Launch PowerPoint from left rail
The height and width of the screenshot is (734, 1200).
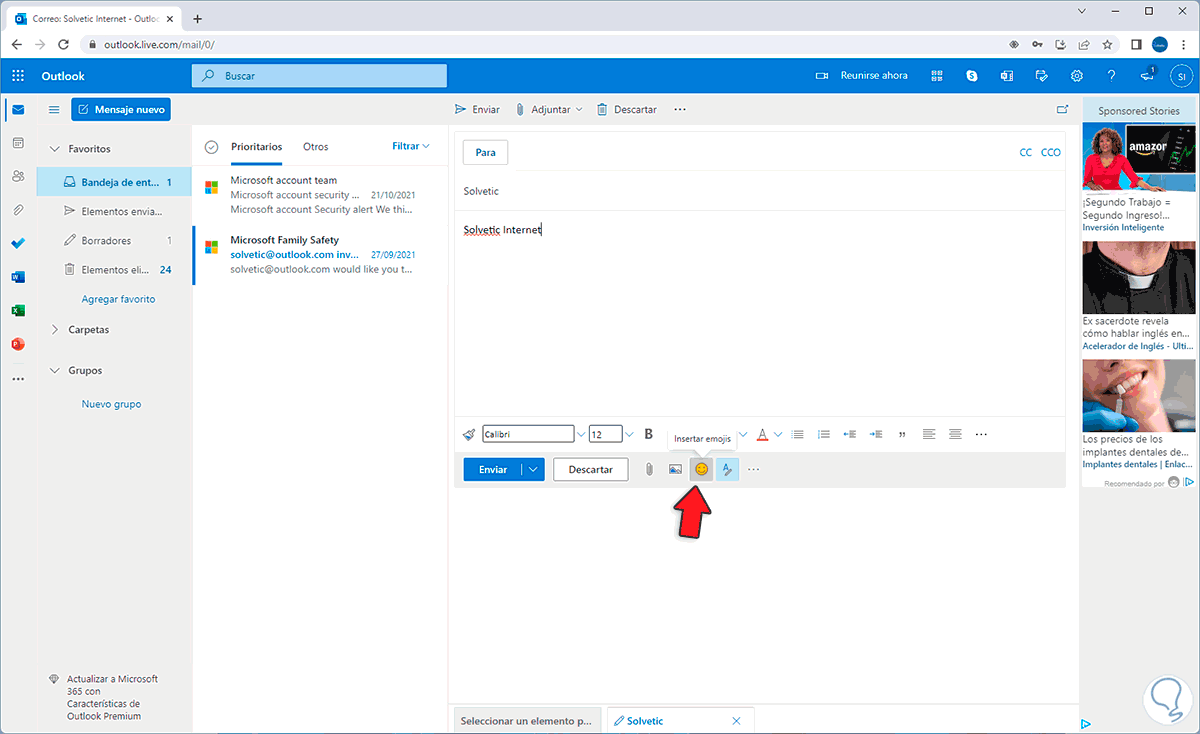click(18, 344)
